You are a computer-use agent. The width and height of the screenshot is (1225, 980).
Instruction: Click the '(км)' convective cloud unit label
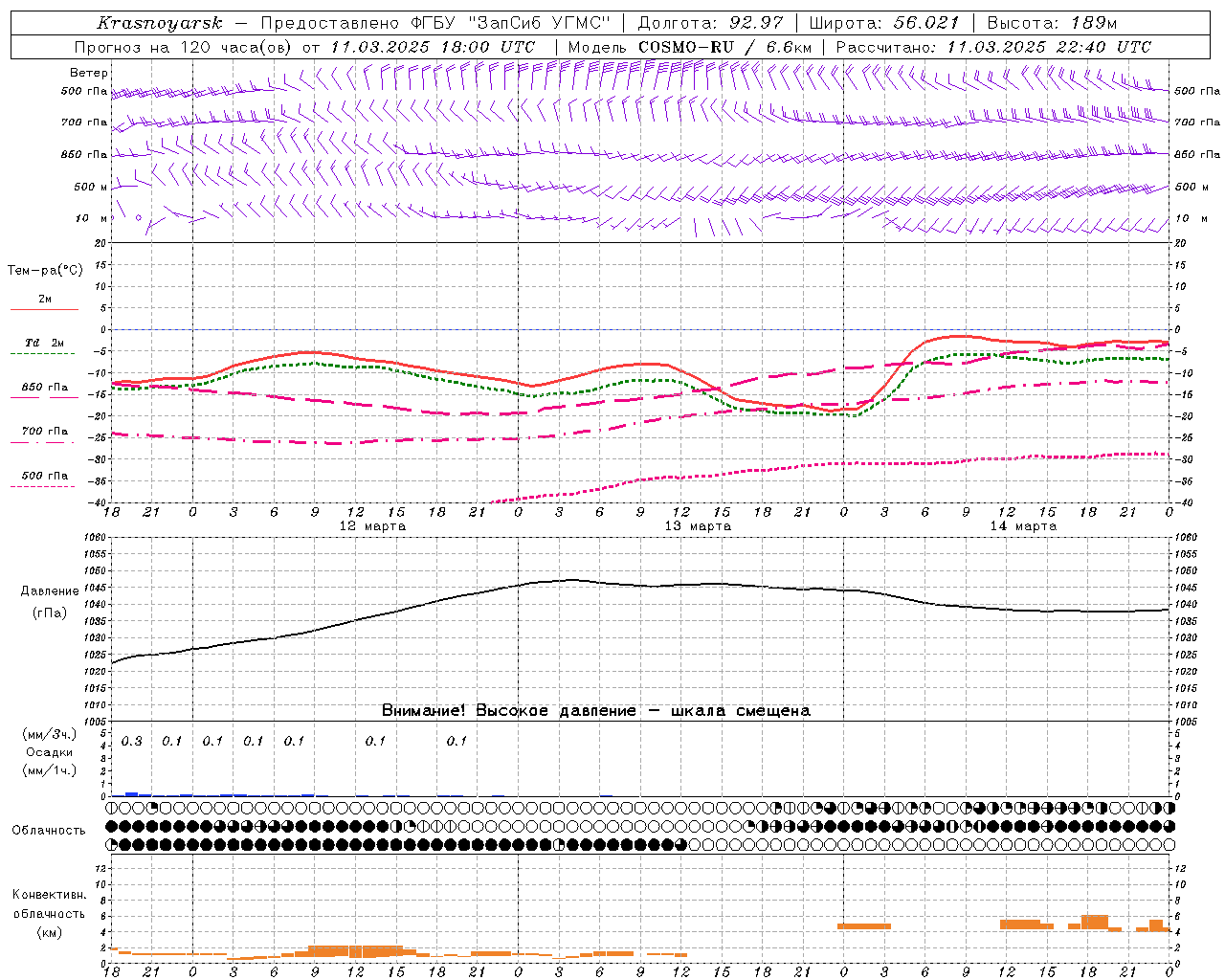(49, 932)
